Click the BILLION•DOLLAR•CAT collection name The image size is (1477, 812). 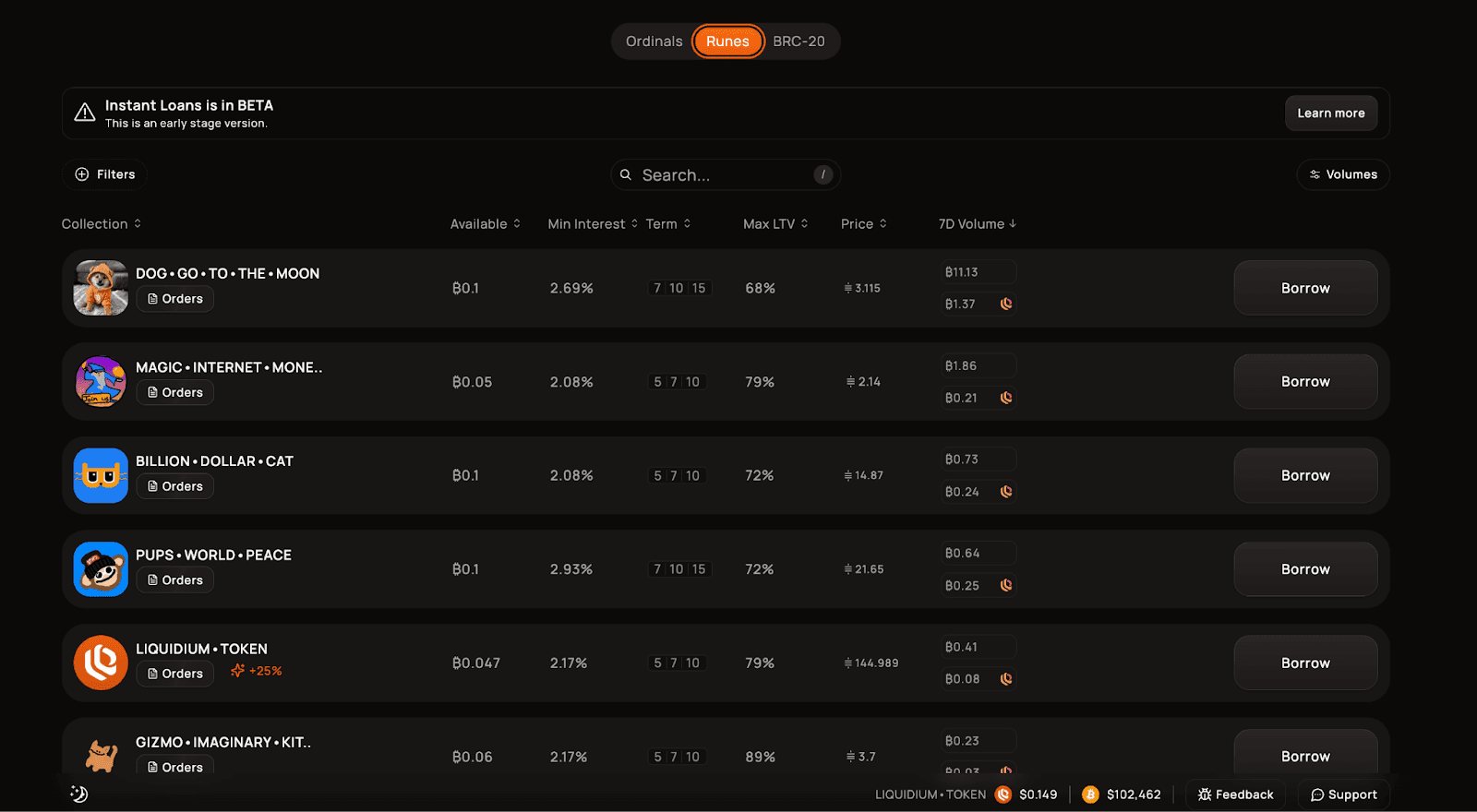[214, 461]
